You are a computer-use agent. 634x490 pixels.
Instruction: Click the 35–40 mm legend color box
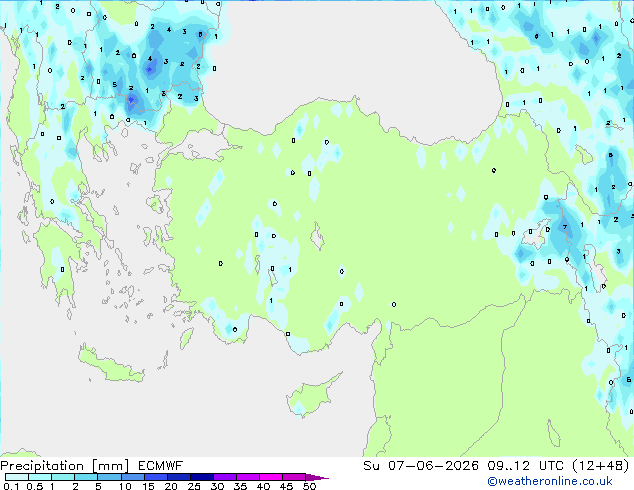248,477
